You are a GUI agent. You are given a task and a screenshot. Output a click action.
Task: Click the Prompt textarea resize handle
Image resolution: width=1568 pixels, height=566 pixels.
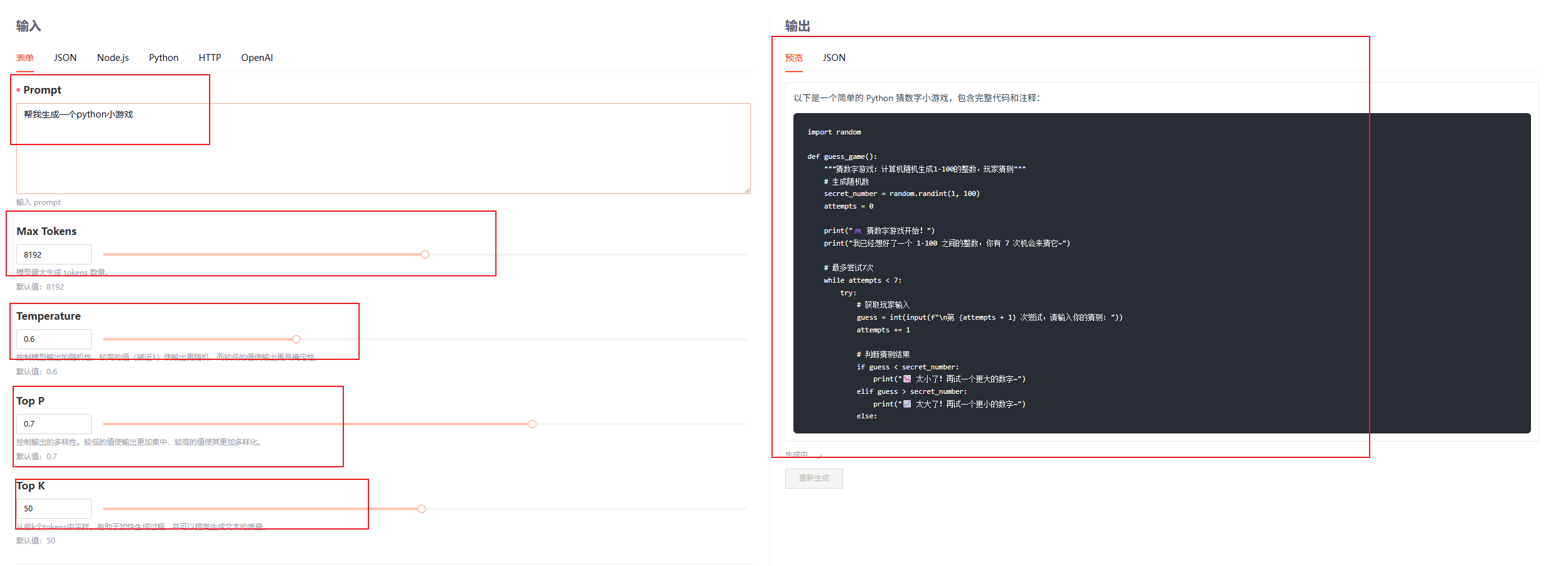(747, 190)
